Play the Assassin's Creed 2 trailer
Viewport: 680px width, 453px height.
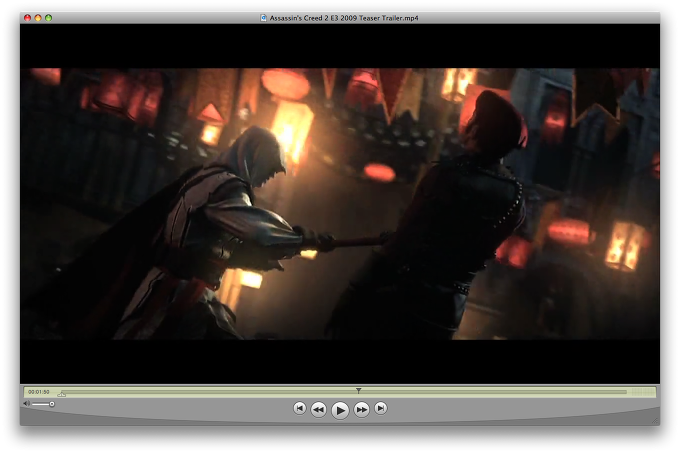340,410
